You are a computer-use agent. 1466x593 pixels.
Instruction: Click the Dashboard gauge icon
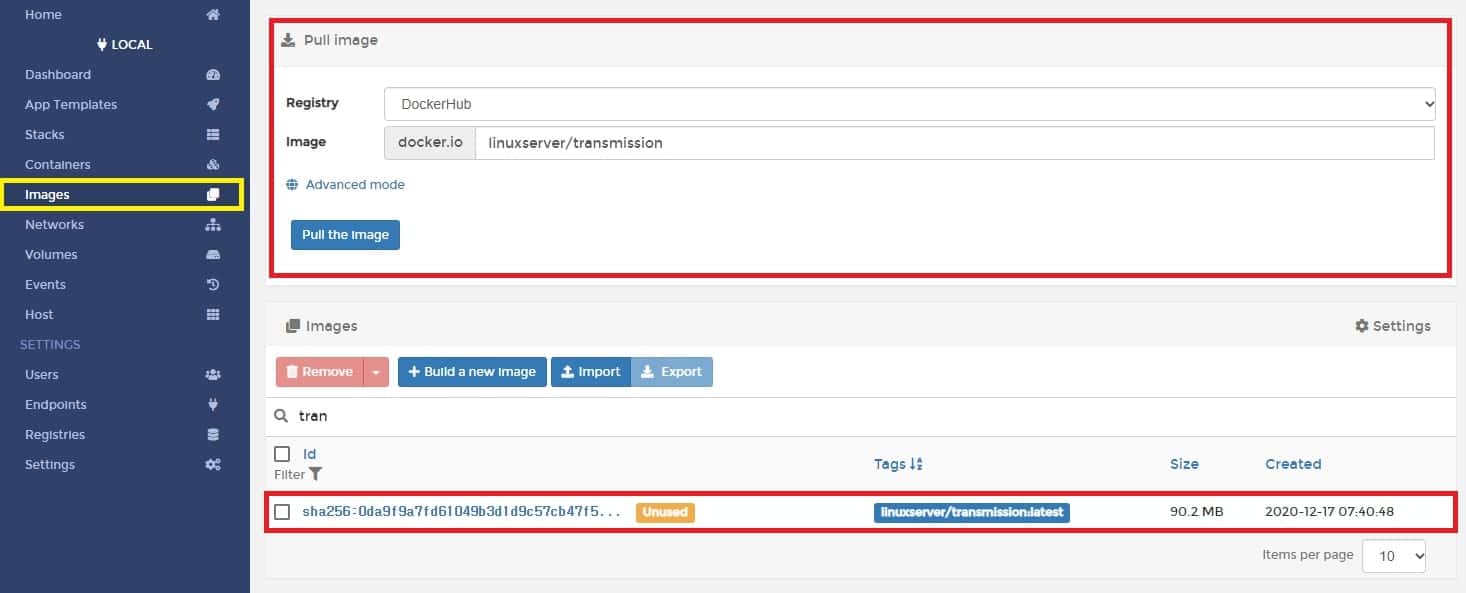point(212,75)
